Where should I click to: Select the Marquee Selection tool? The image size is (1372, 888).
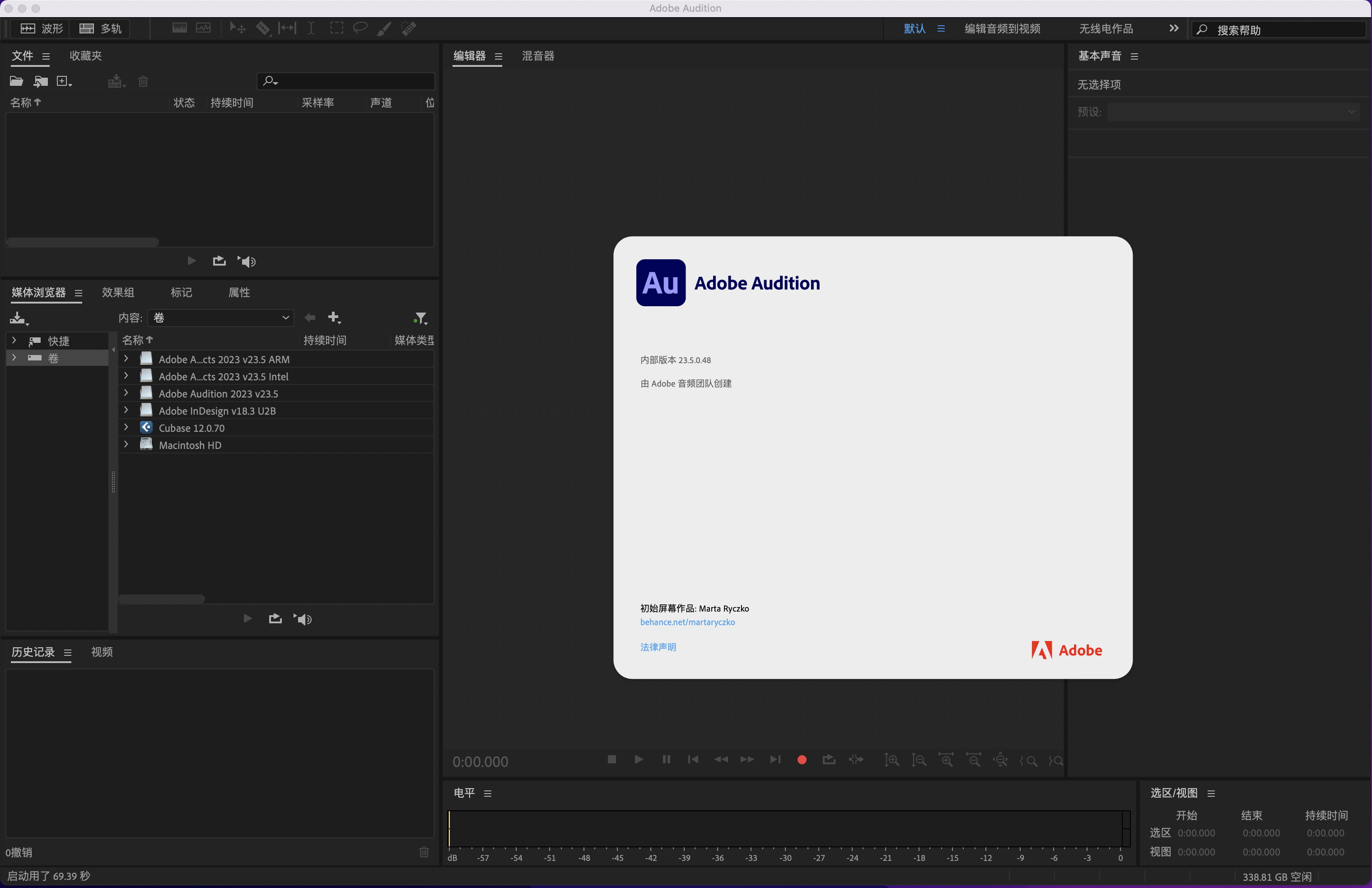336,28
